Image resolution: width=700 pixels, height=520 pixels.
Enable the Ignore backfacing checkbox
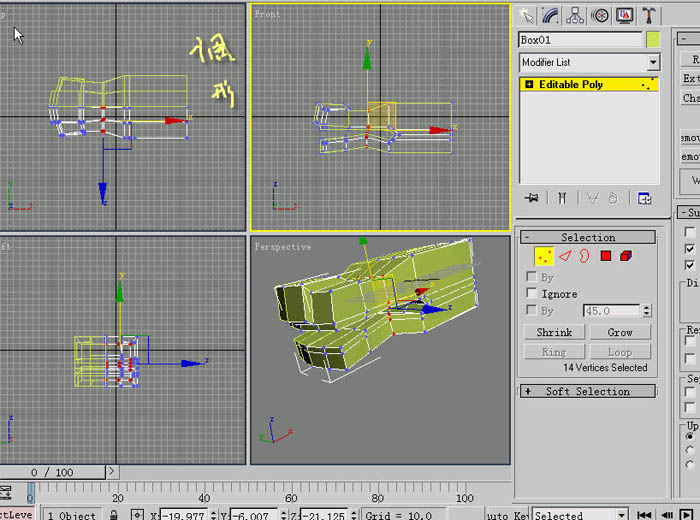[x=531, y=293]
